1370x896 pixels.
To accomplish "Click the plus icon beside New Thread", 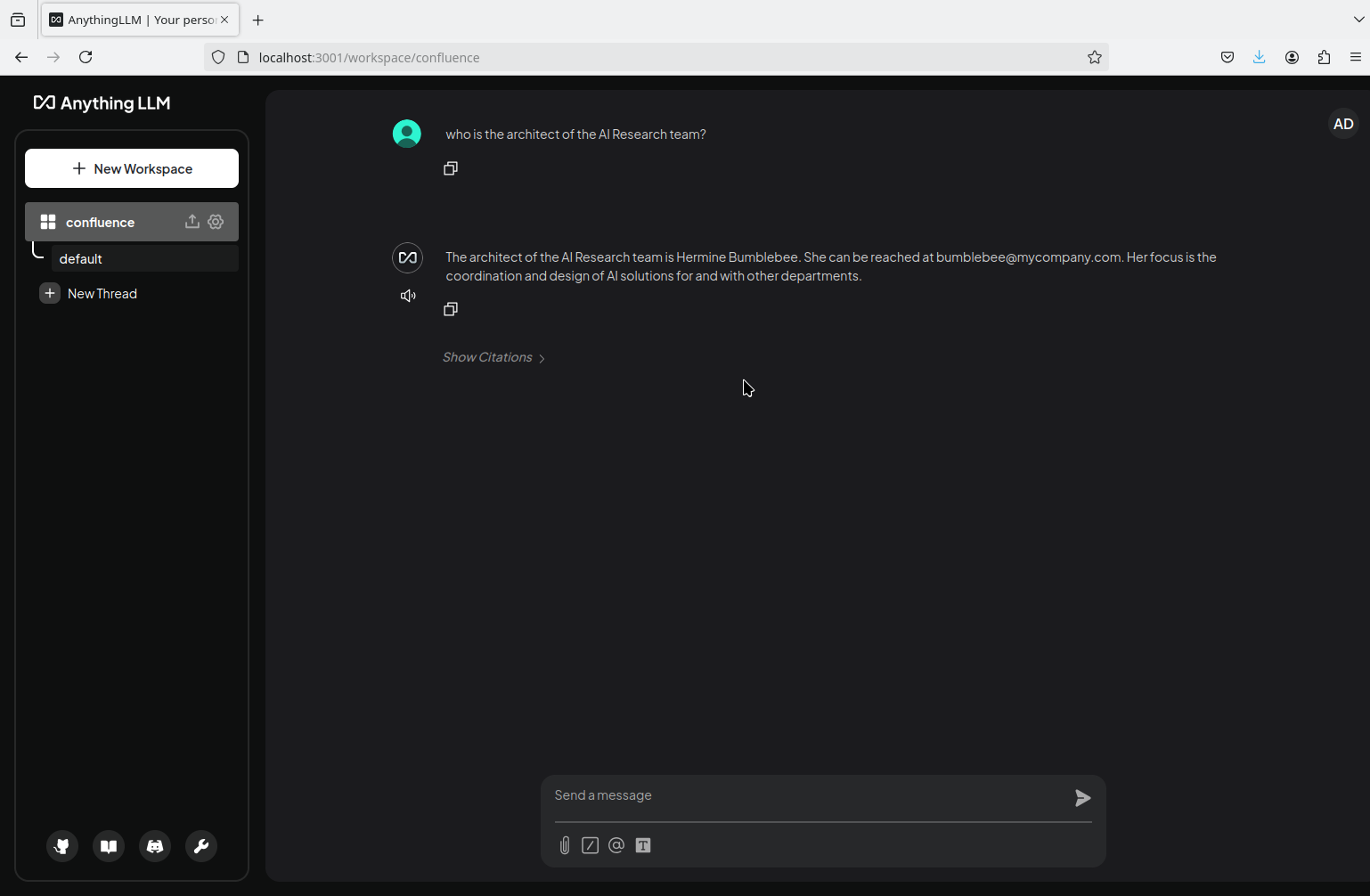I will 50,293.
